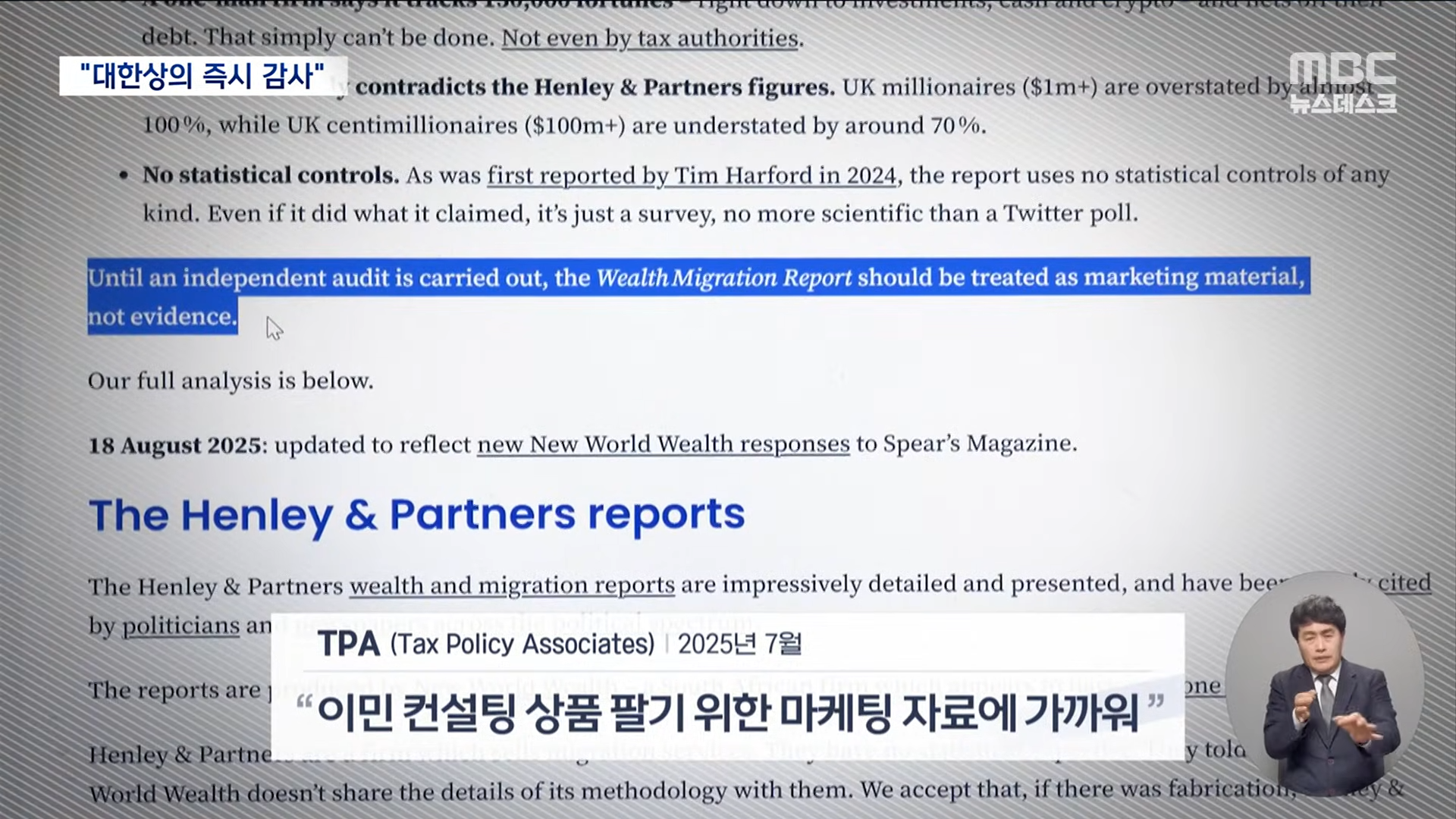The width and height of the screenshot is (1456, 819).
Task: Click "The Henley & Partners reports" heading
Action: click(x=416, y=515)
